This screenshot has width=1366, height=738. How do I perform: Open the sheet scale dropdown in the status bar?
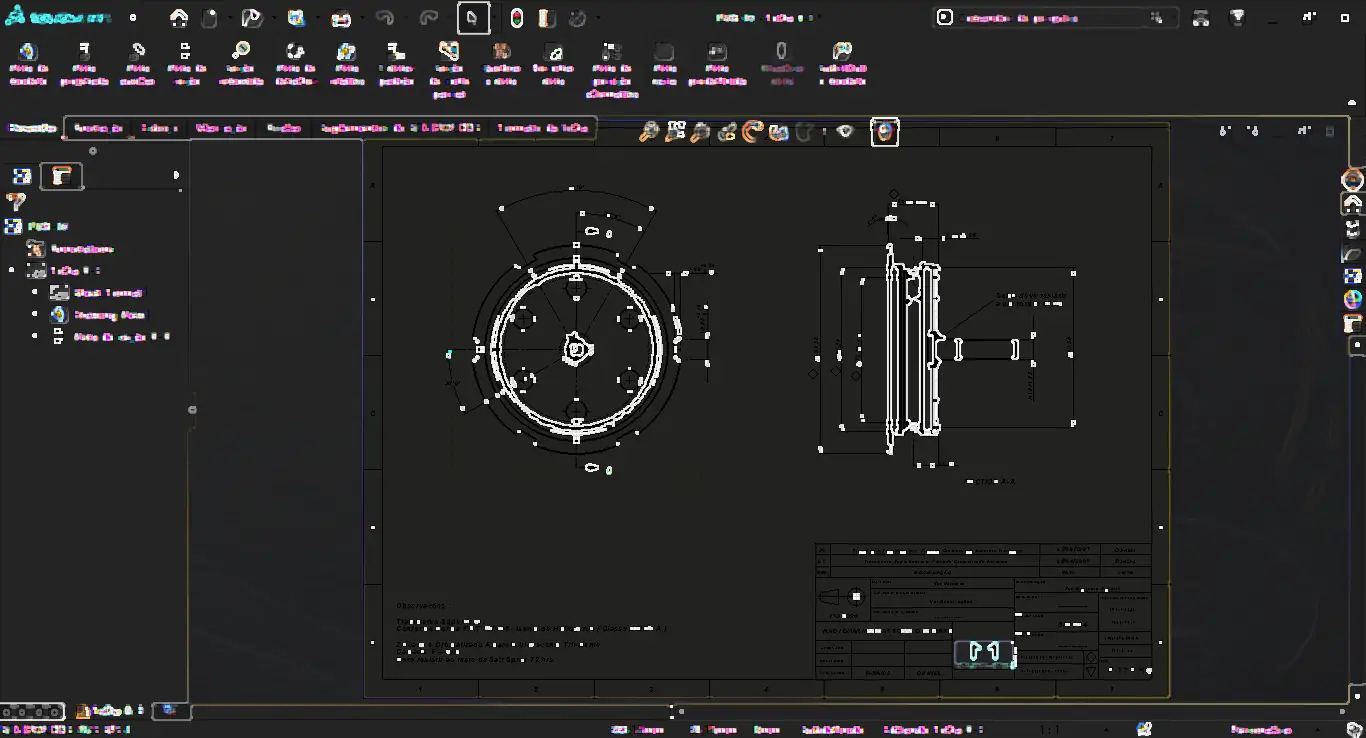pos(1105,730)
